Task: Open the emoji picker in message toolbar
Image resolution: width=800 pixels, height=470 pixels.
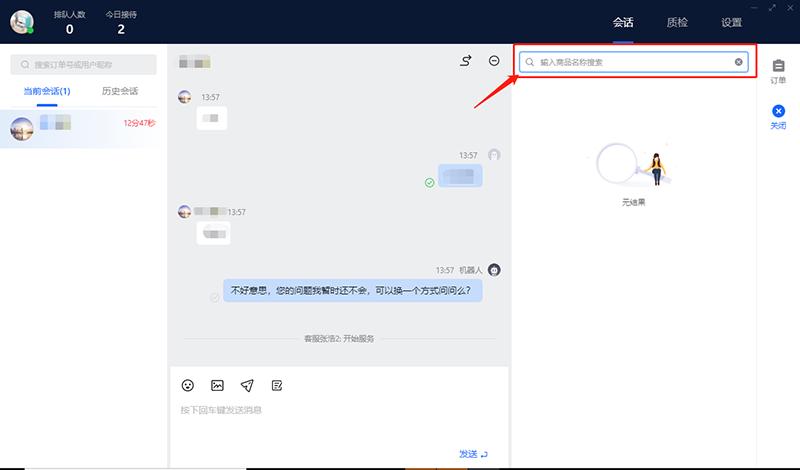Action: pyautogui.click(x=188, y=386)
